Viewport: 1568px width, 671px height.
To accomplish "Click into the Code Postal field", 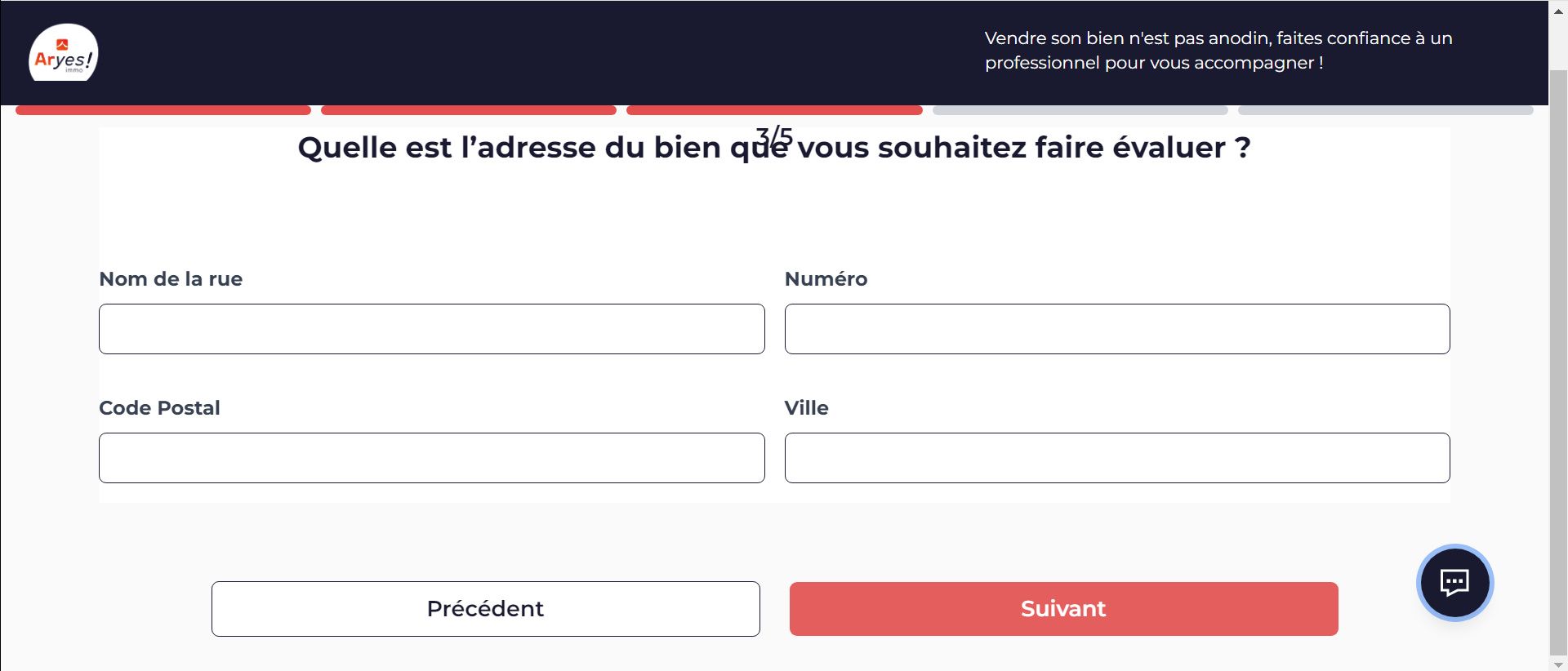I will coord(432,458).
